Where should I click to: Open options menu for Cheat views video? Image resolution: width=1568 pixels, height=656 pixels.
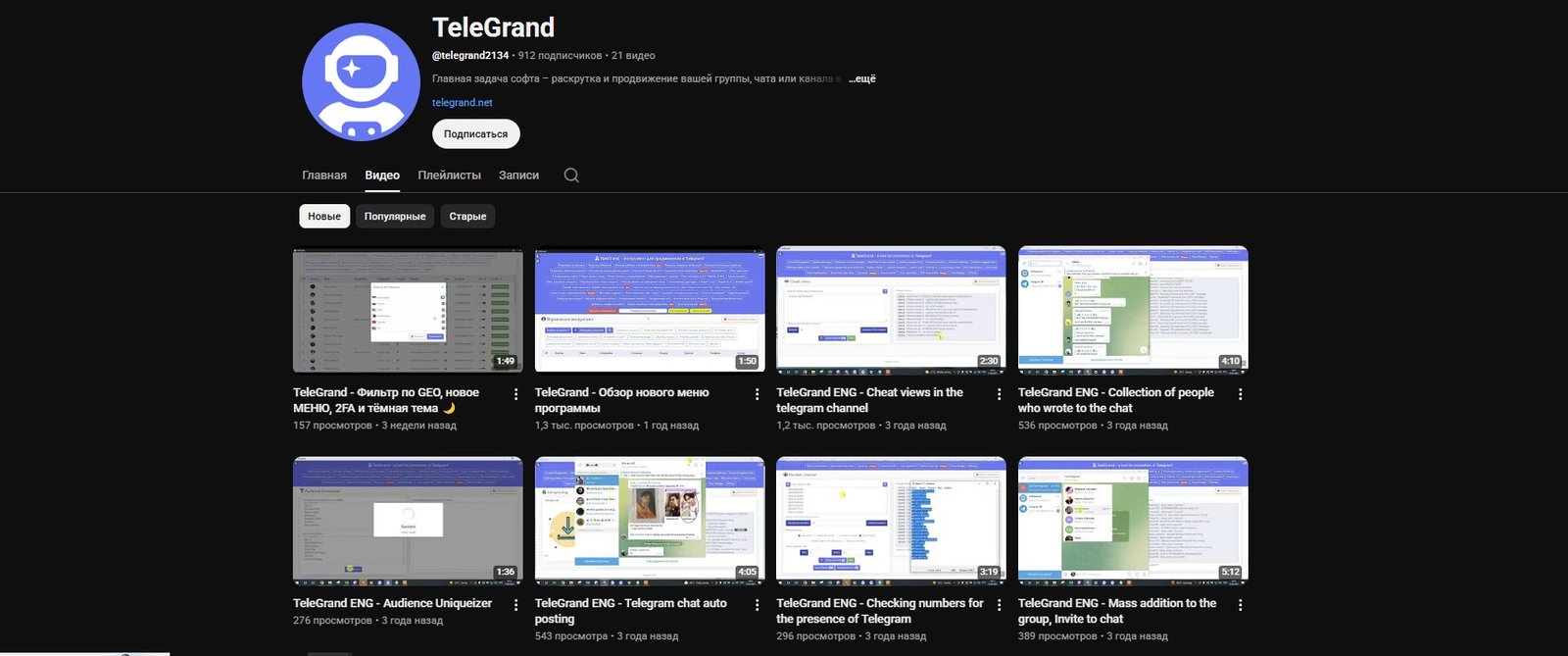[999, 394]
